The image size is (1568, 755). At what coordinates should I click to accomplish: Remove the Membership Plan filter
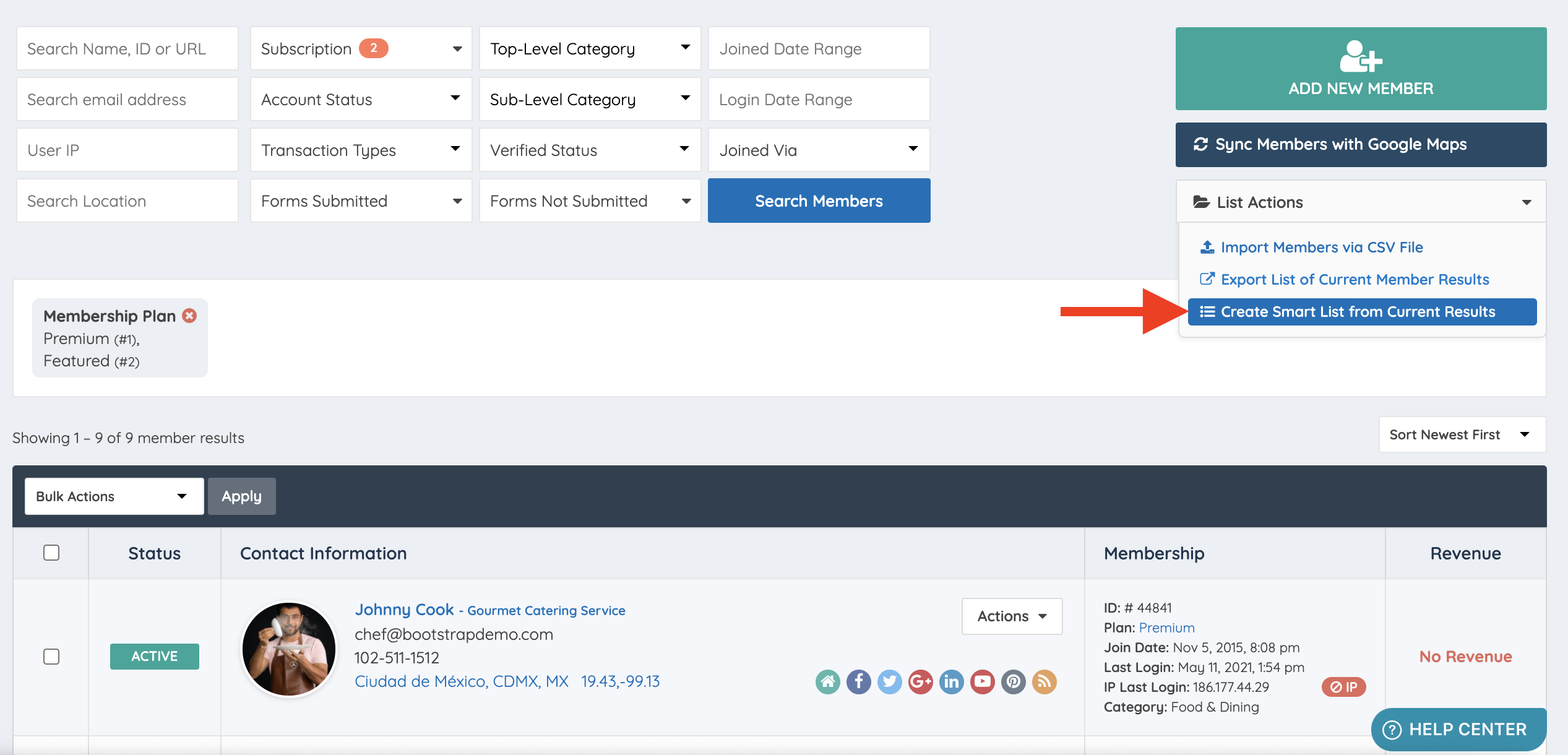[189, 316]
